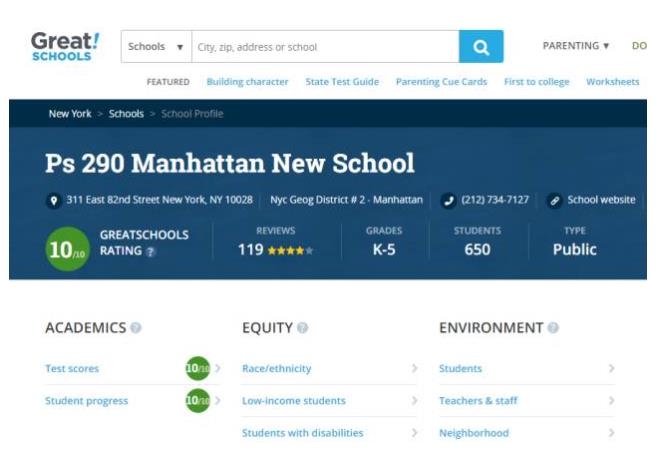Click the Public type value

click(x=575, y=249)
